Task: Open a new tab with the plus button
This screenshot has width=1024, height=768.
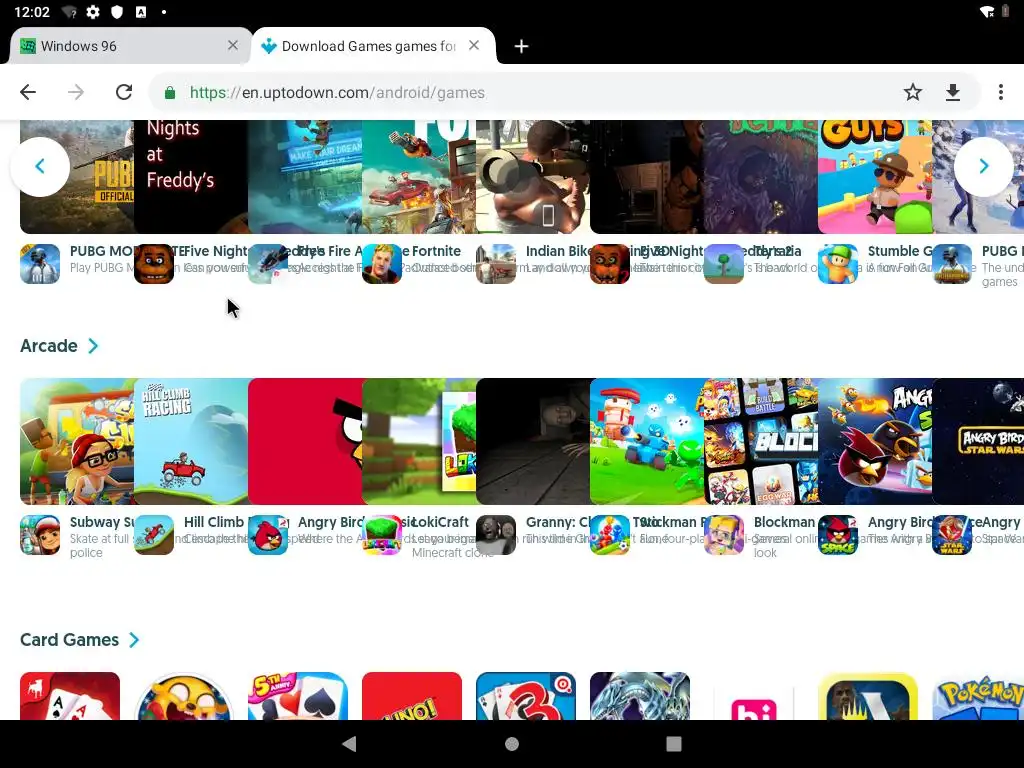Action: coord(521,46)
